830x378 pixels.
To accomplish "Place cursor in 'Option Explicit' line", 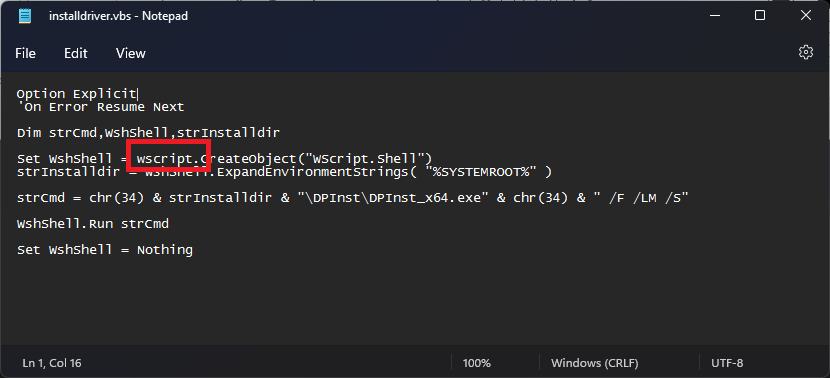I will point(76,94).
